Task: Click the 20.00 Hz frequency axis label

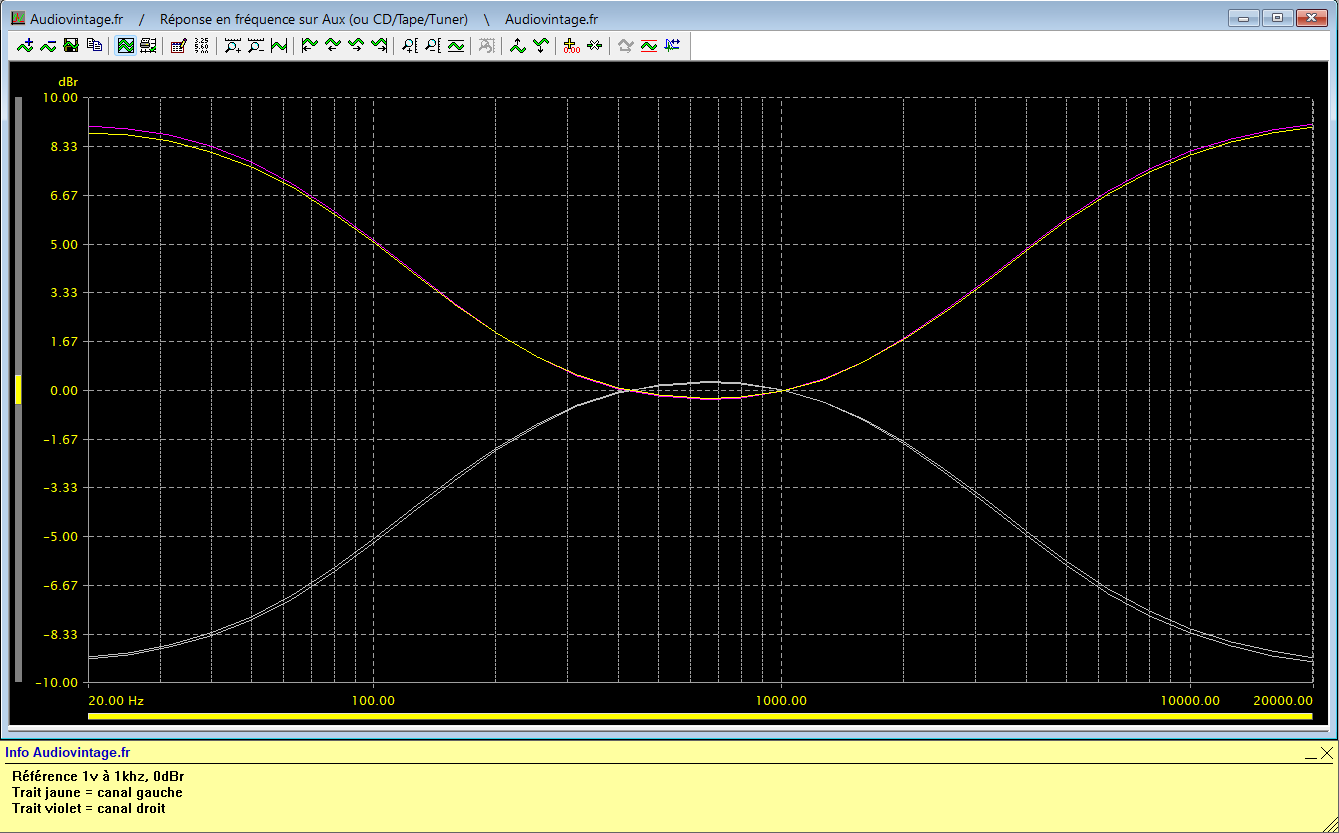Action: [116, 700]
